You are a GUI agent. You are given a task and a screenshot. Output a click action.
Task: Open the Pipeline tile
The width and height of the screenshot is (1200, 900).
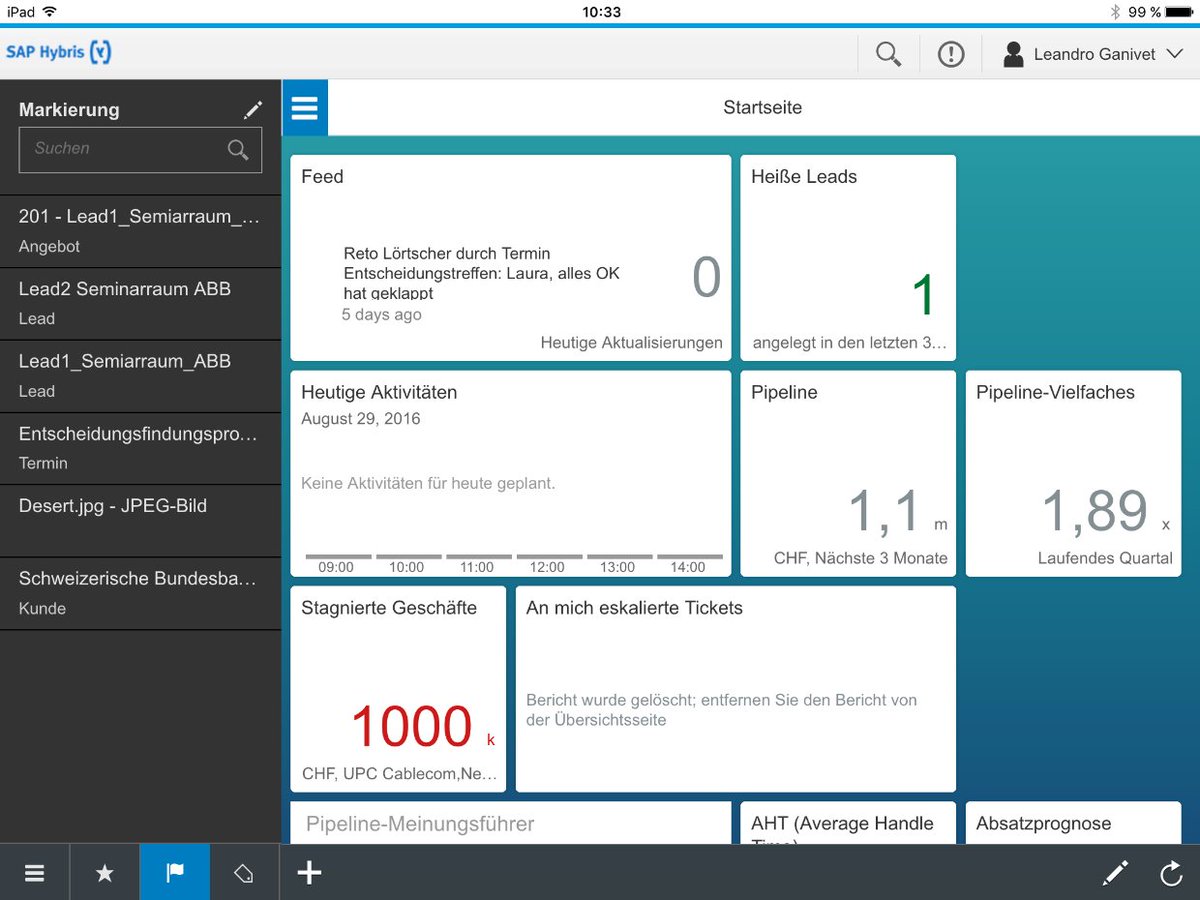848,474
